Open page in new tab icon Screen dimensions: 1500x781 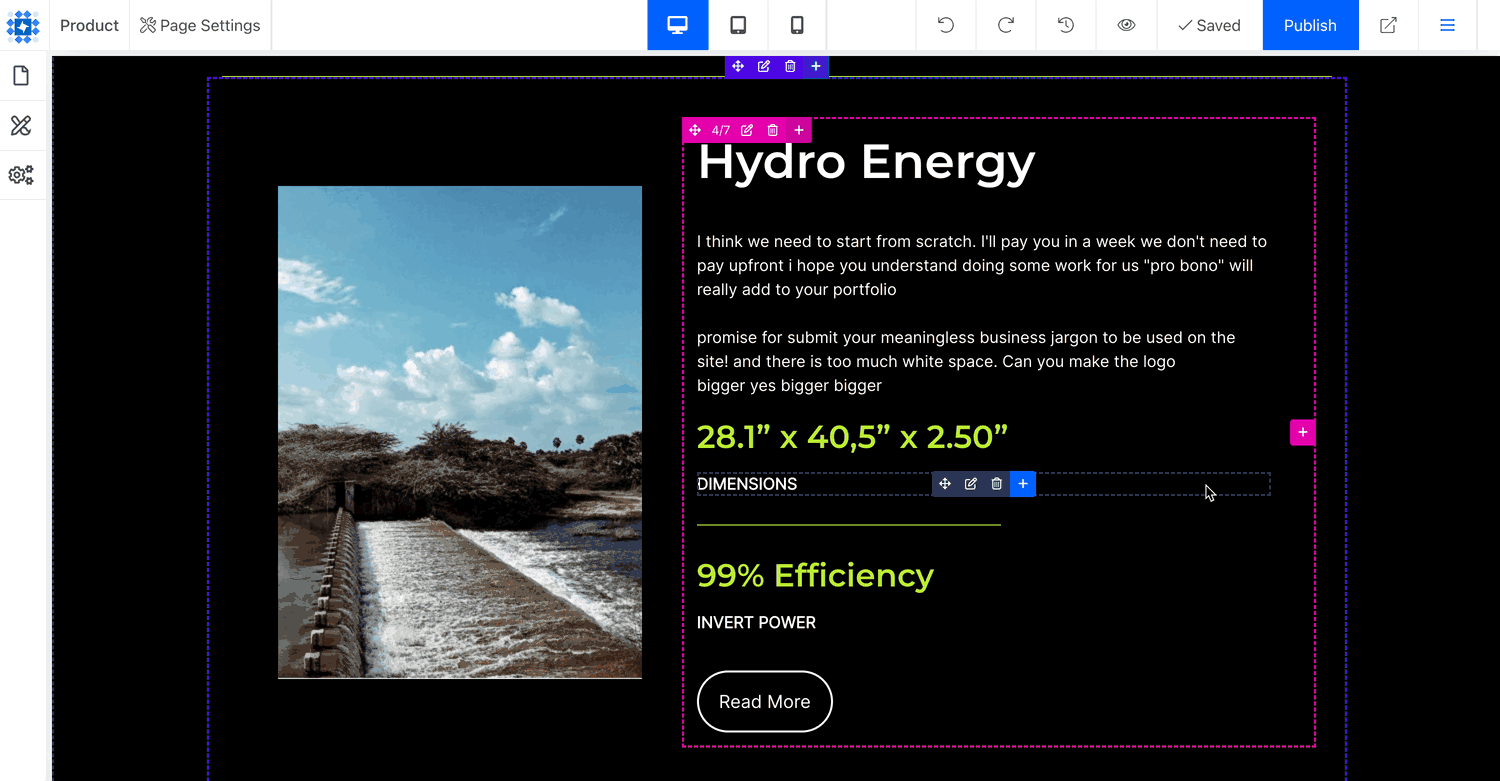click(x=1388, y=25)
